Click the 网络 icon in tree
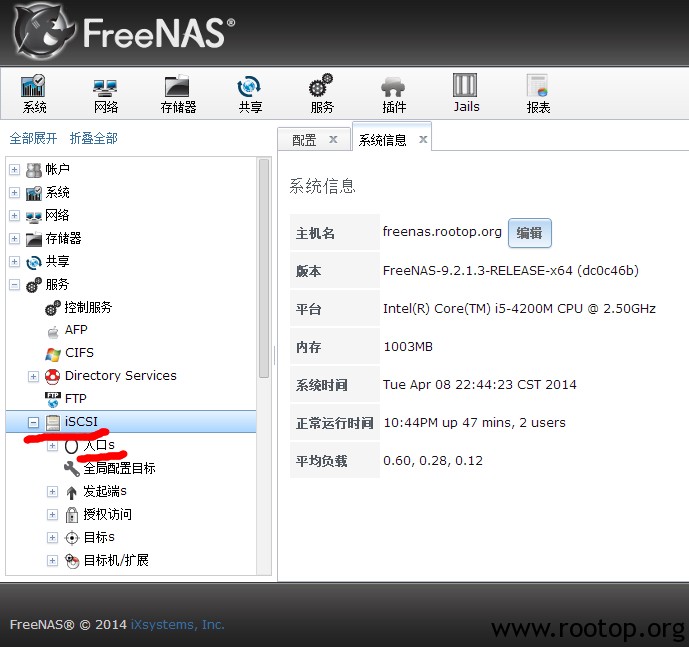 34,217
